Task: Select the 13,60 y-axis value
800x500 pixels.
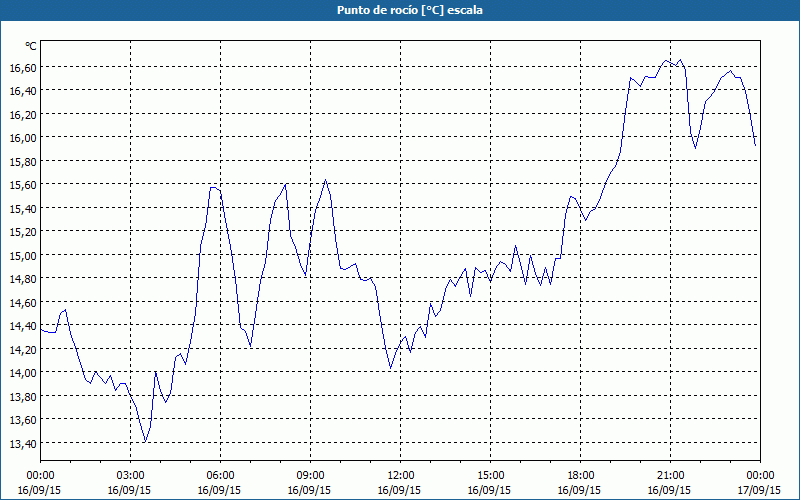Action: click(23, 421)
